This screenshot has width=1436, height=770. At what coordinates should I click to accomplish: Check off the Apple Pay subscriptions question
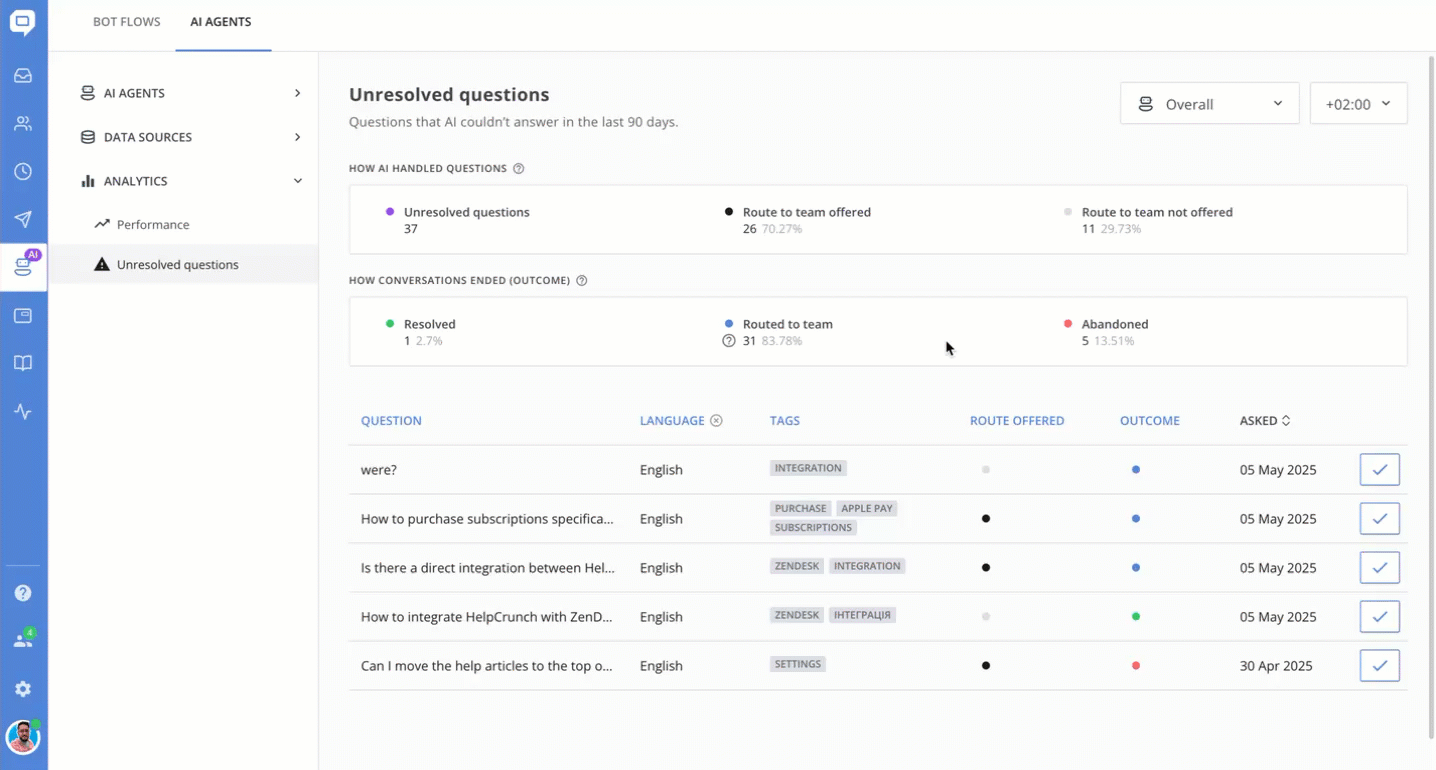click(x=1379, y=518)
